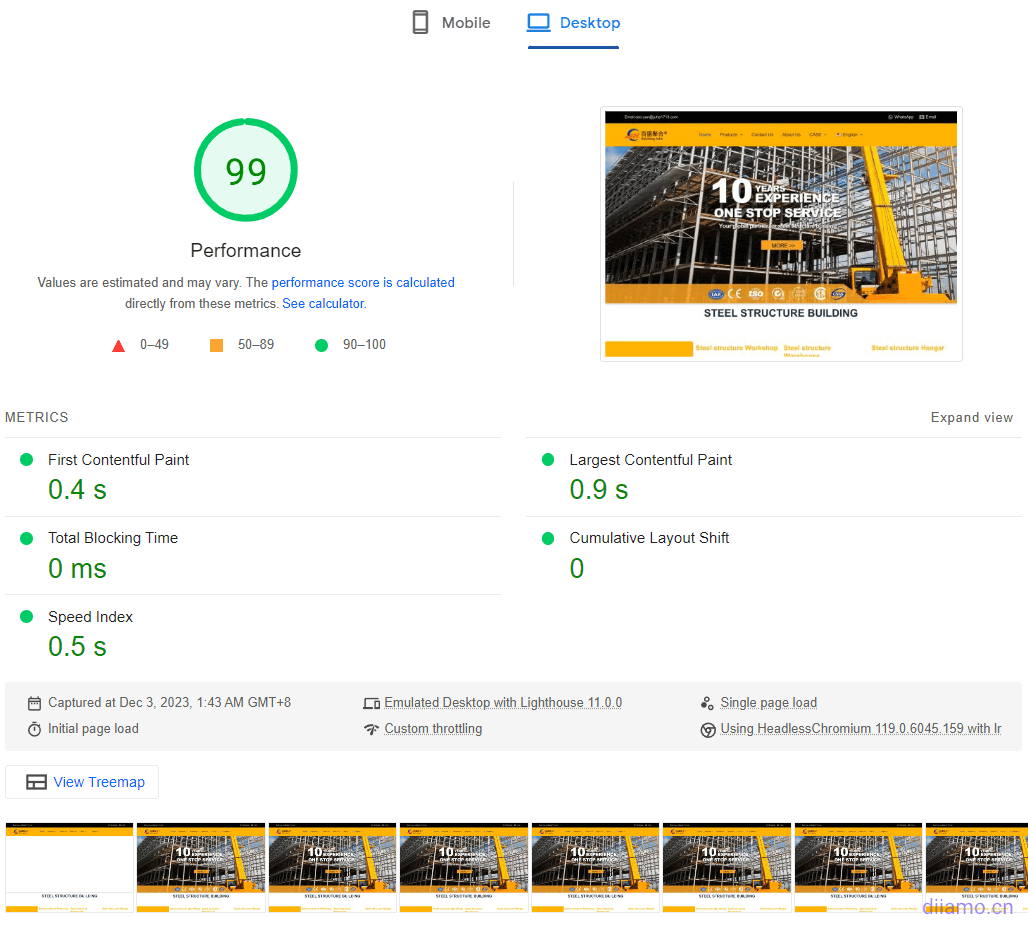Open the performance score is calculated link

coord(363,282)
